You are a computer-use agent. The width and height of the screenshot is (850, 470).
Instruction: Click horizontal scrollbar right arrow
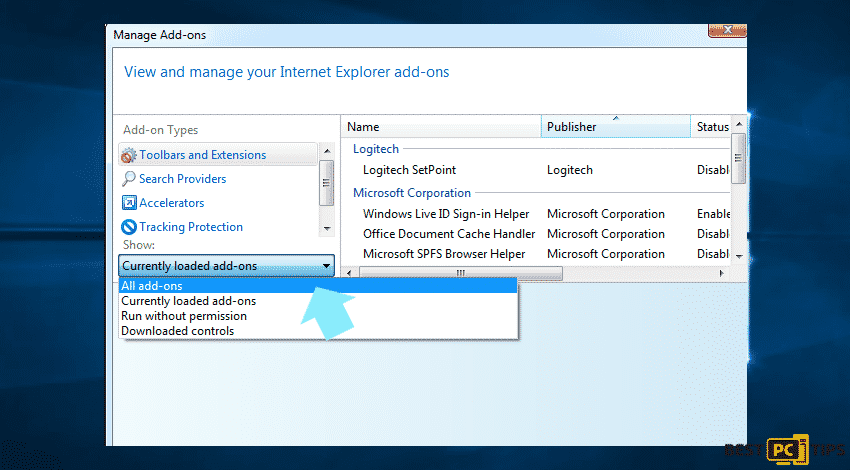point(722,273)
